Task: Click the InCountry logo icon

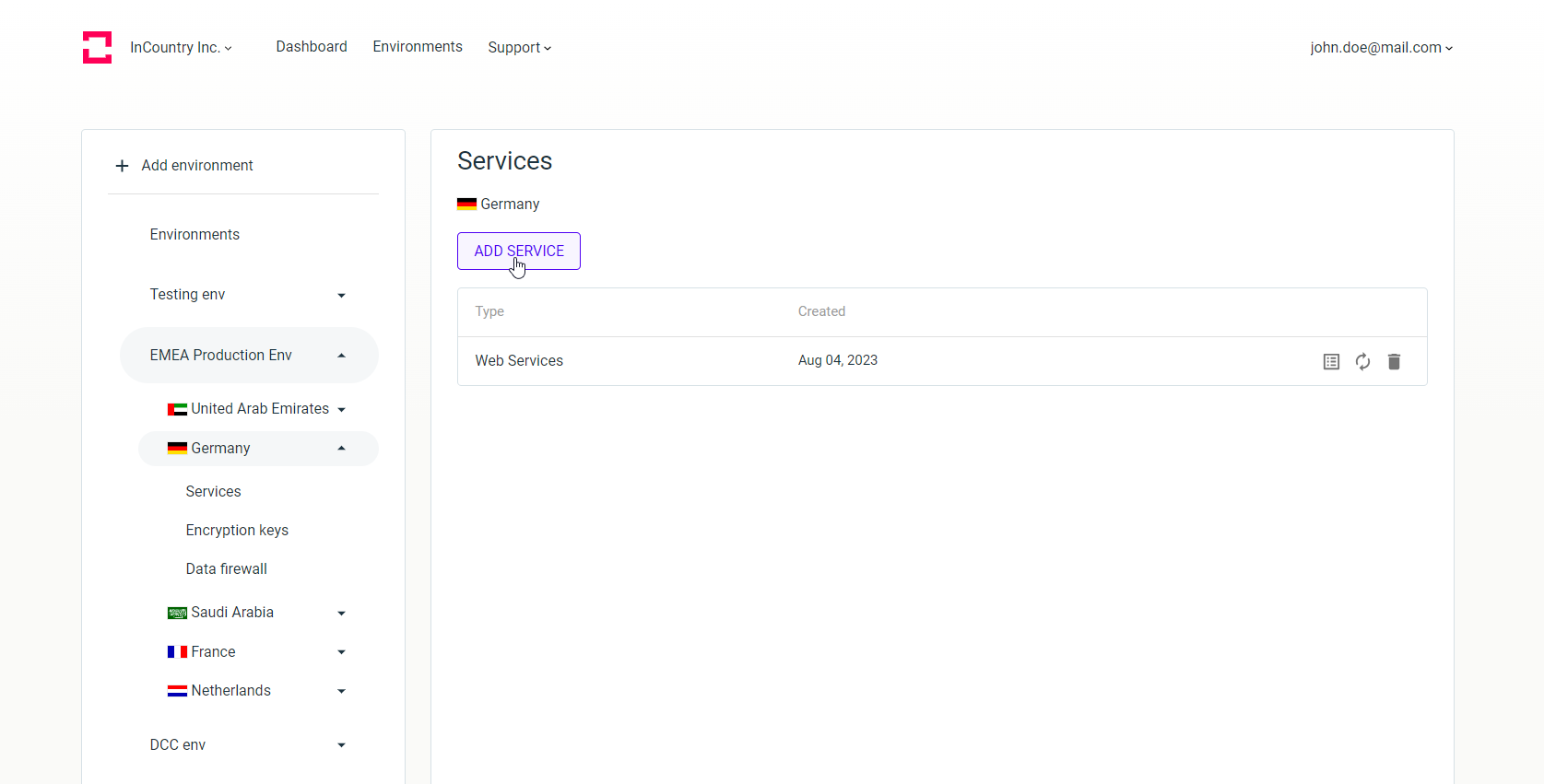Action: [97, 48]
